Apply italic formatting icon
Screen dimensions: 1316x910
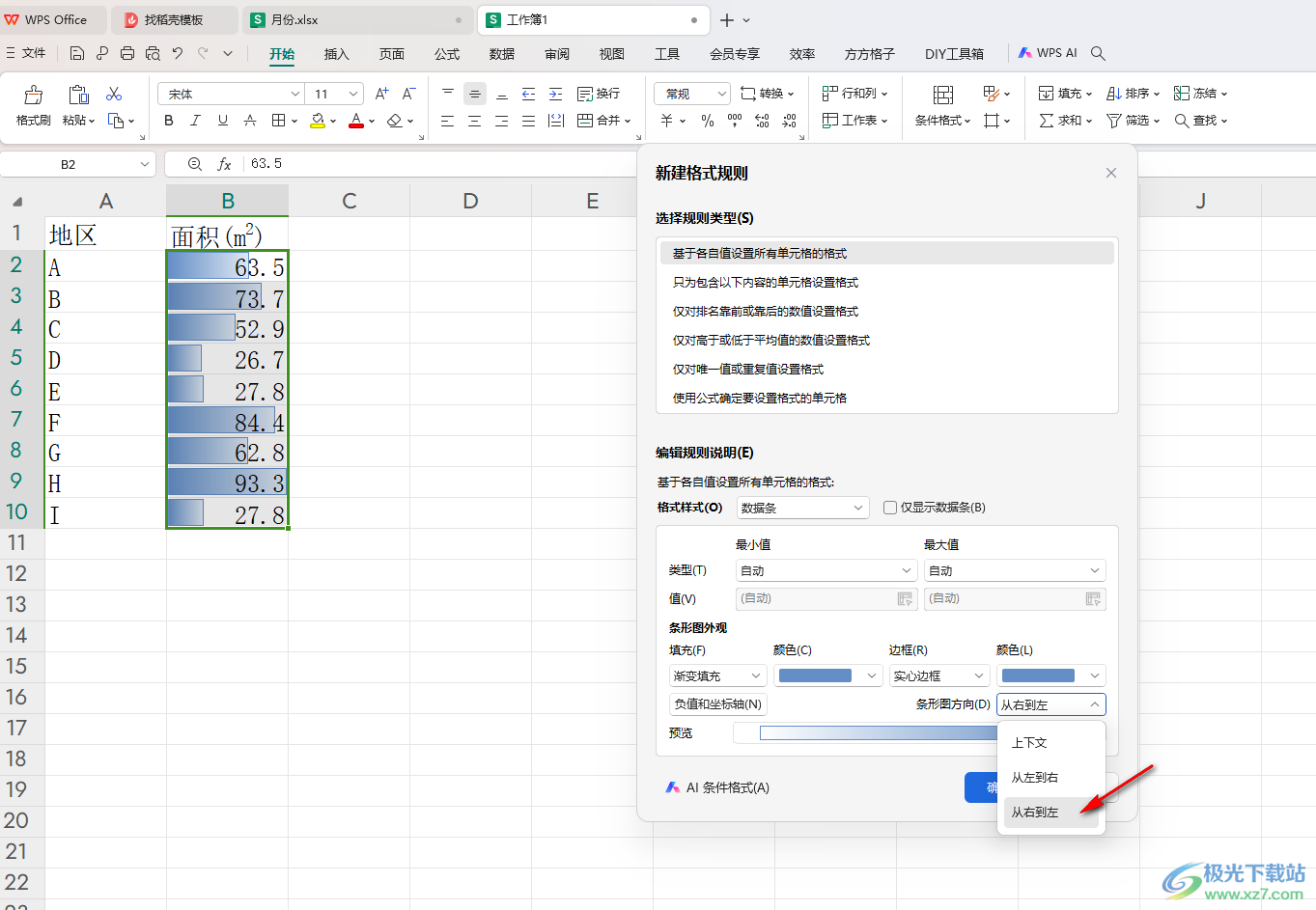[196, 121]
